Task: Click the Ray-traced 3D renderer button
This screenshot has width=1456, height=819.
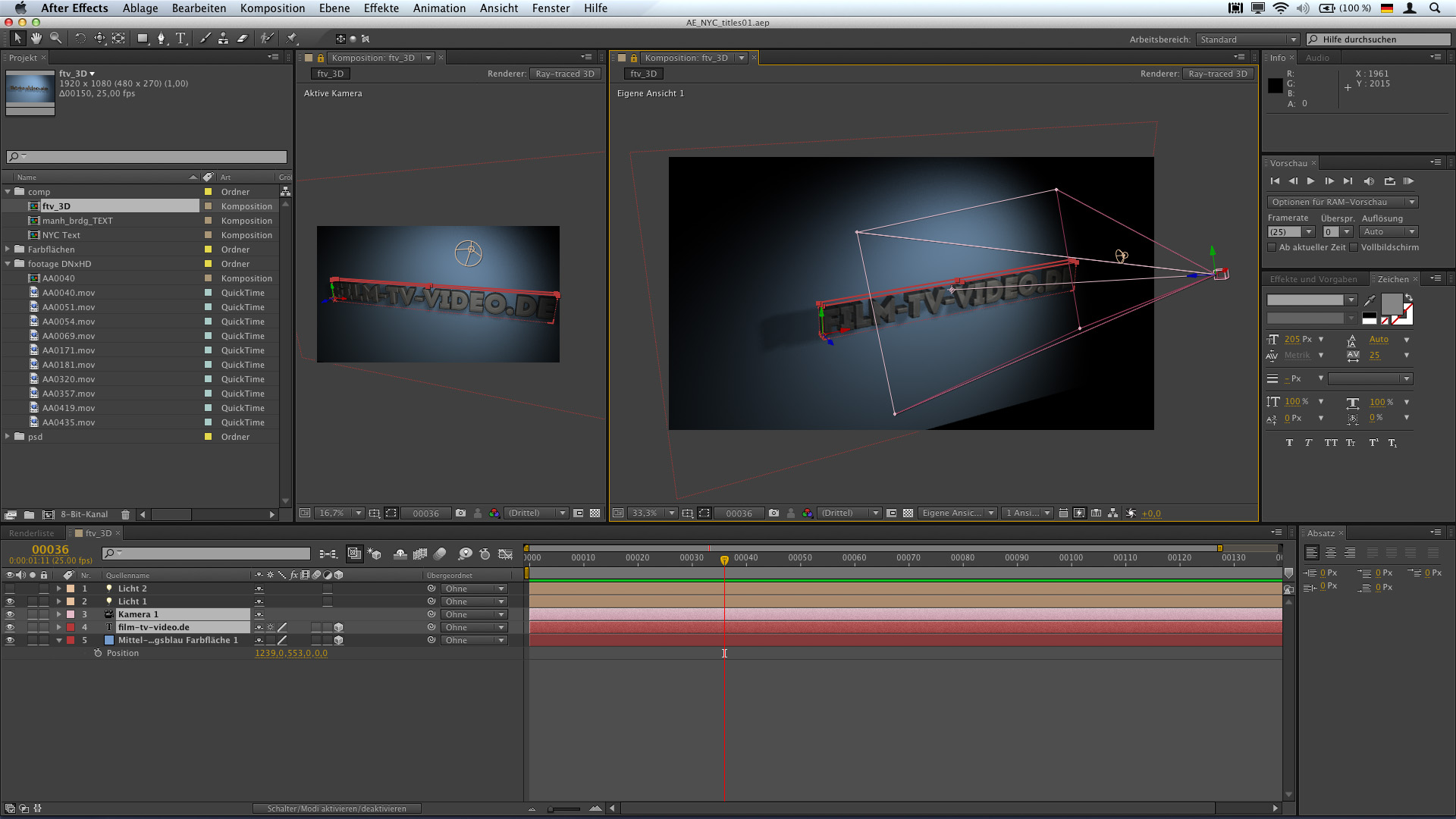Action: point(1218,74)
